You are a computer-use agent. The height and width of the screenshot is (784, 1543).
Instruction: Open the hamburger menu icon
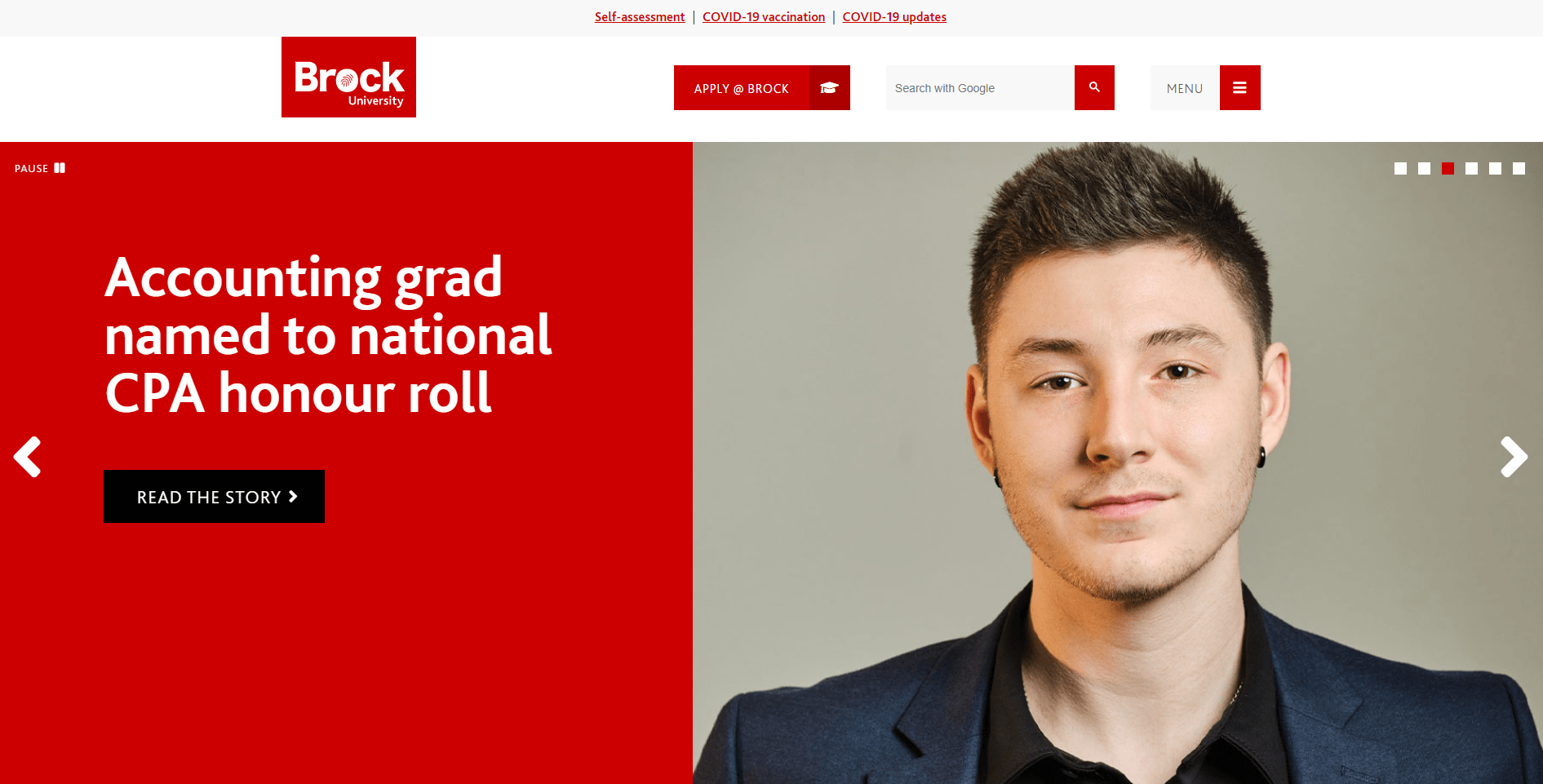[1239, 87]
